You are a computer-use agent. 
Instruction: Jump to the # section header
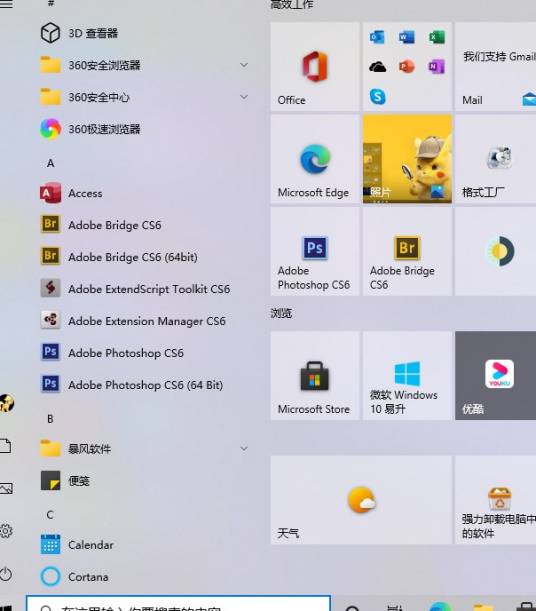(x=51, y=4)
